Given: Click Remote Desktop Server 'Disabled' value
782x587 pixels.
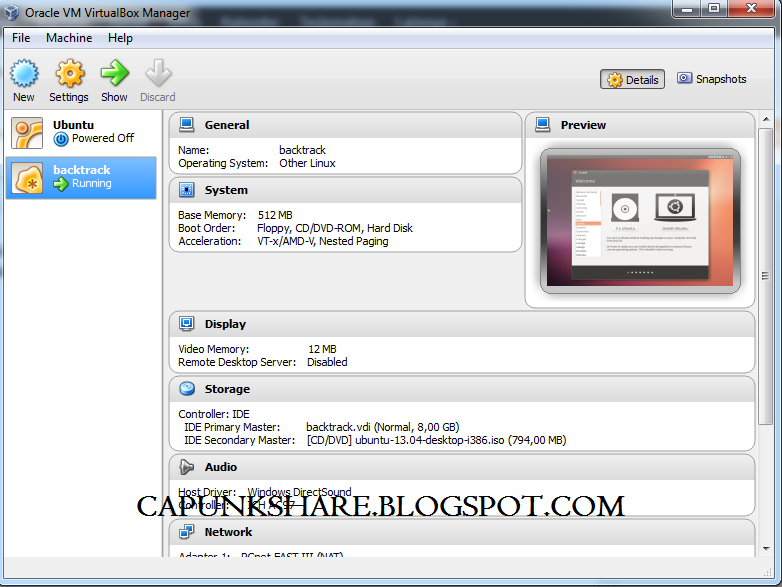Looking at the screenshot, I should [327, 362].
